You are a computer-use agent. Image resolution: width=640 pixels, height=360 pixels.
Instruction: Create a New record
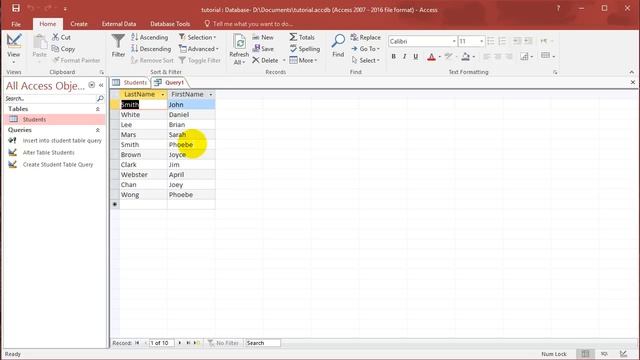(263, 37)
